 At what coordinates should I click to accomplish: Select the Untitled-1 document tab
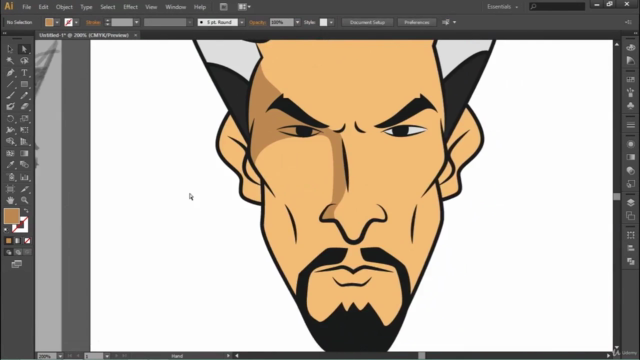point(84,36)
